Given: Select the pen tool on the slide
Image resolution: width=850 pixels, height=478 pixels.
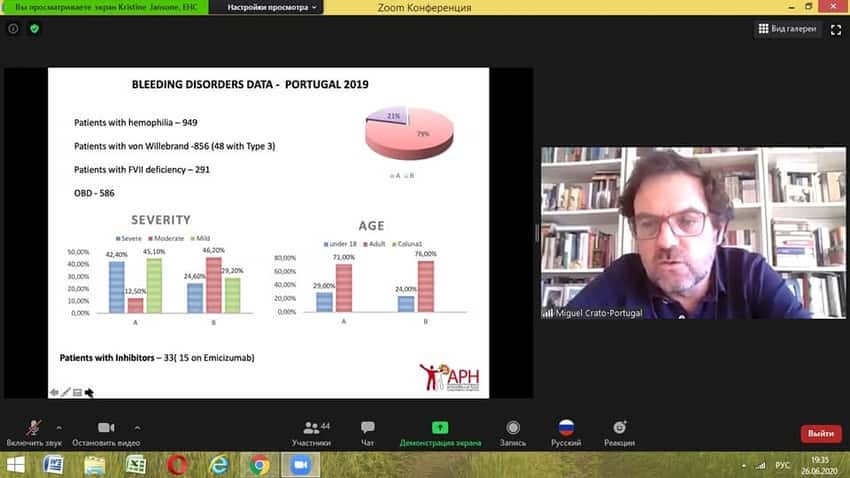Looking at the screenshot, I should click(66, 392).
